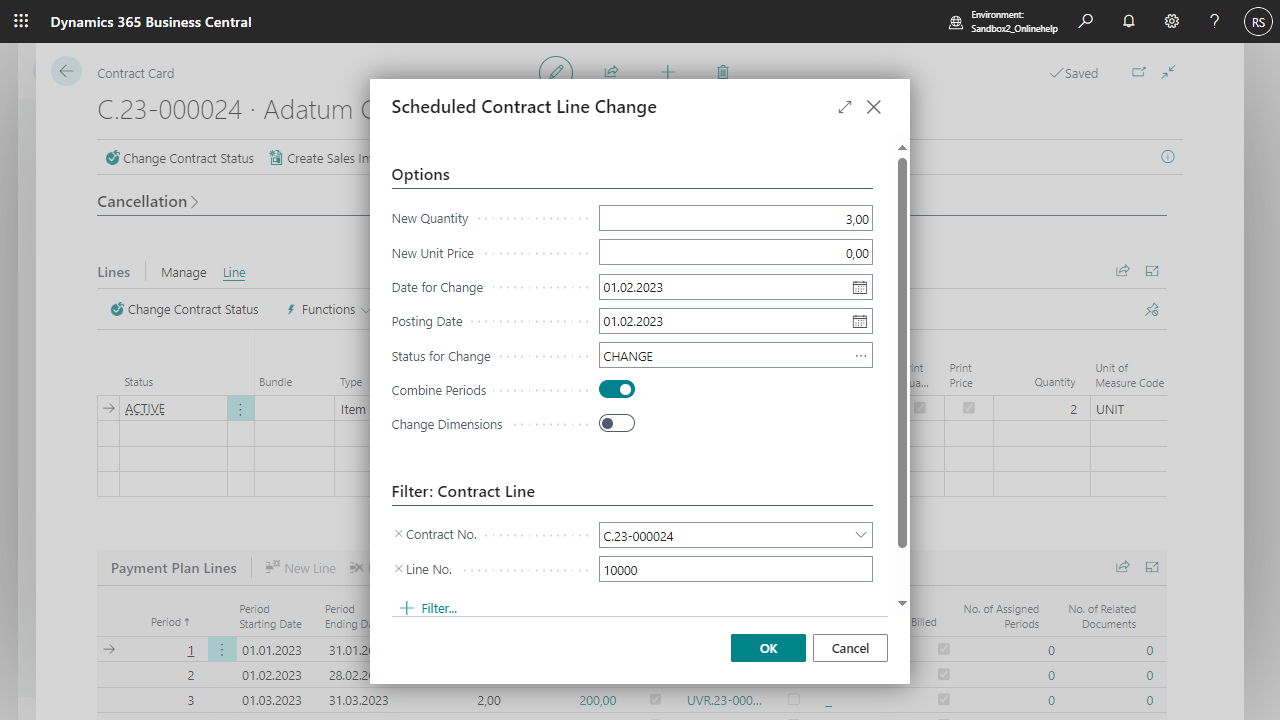1280x720 pixels.
Task: Open calendar picker for Date for Change
Action: coord(859,288)
